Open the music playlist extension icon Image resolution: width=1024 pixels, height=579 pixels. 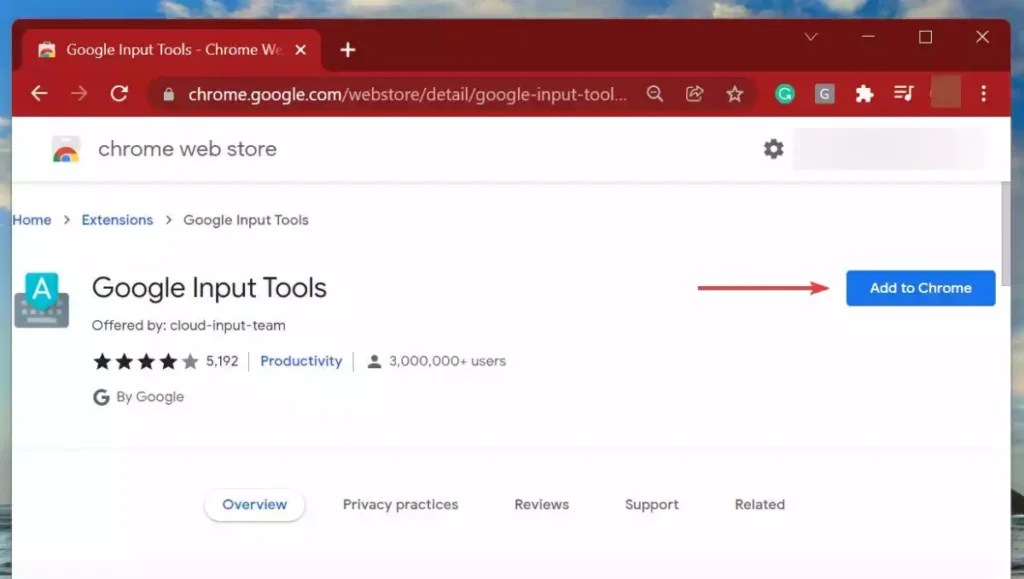point(903,93)
